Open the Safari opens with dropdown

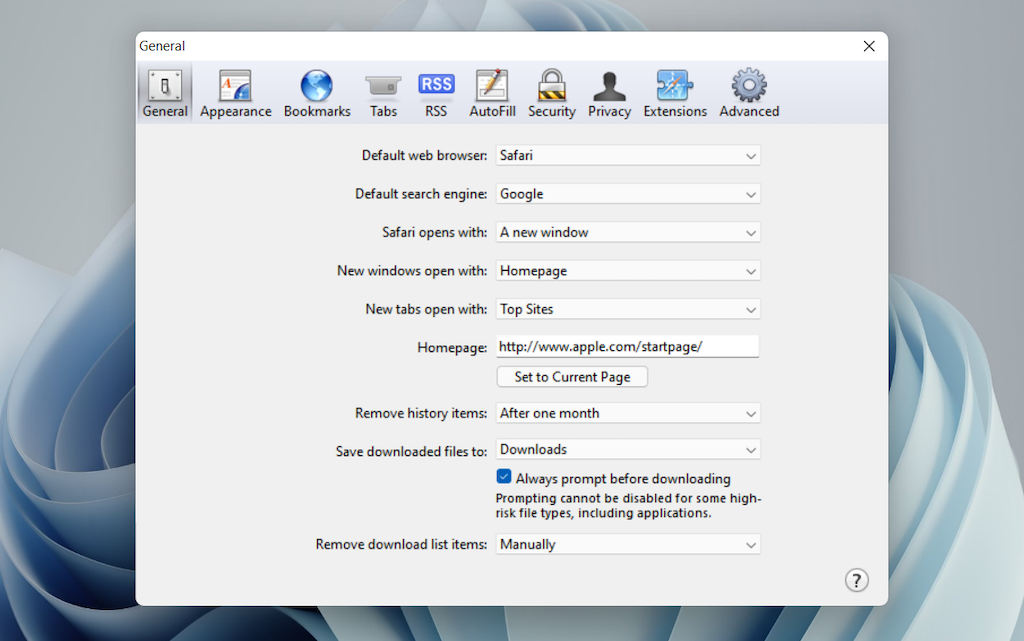click(628, 232)
